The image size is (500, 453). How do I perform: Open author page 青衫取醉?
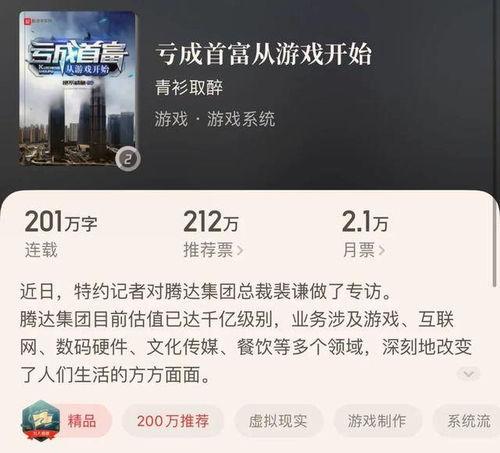click(189, 88)
